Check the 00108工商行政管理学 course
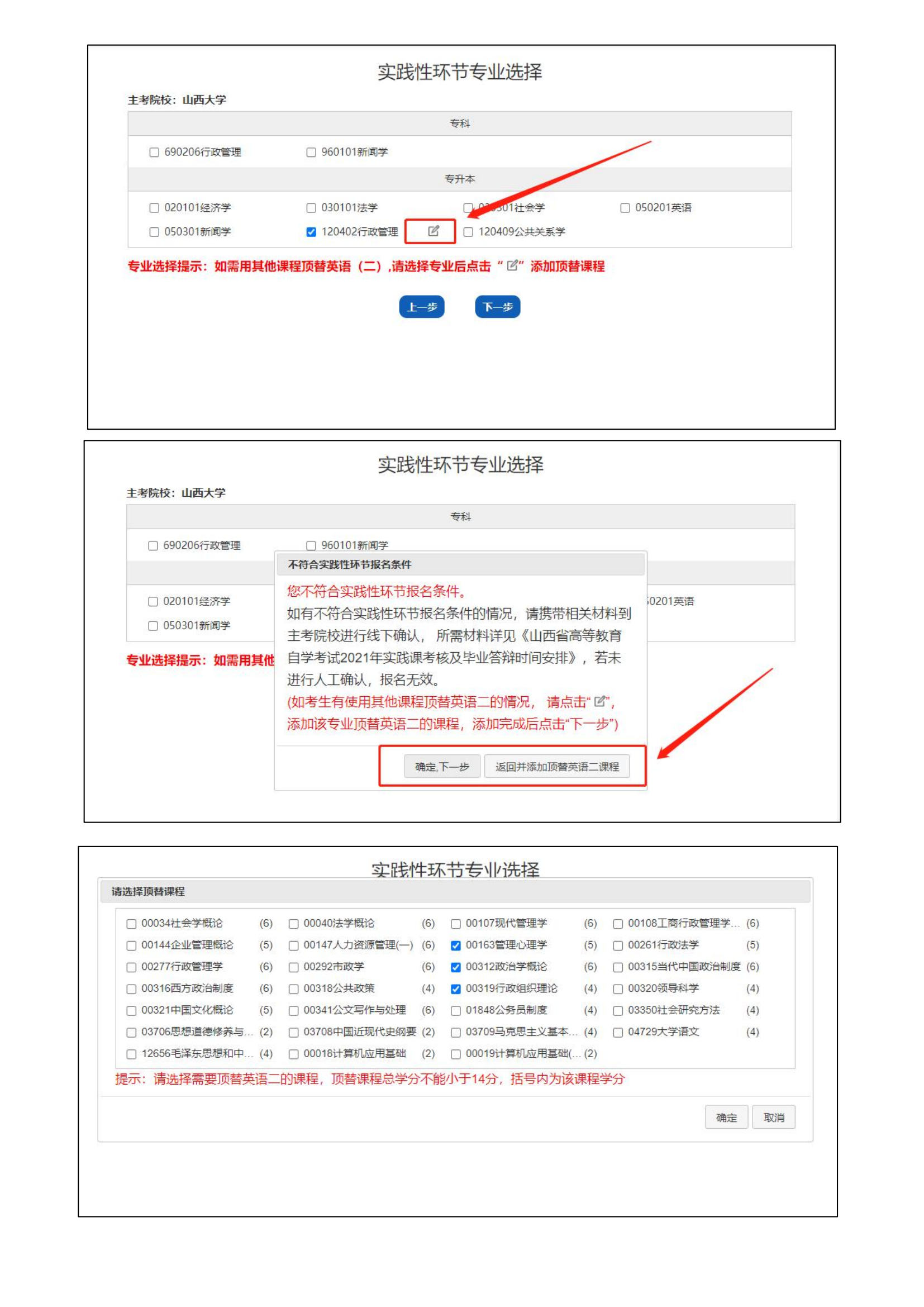The height and width of the screenshot is (1307, 924). (618, 923)
